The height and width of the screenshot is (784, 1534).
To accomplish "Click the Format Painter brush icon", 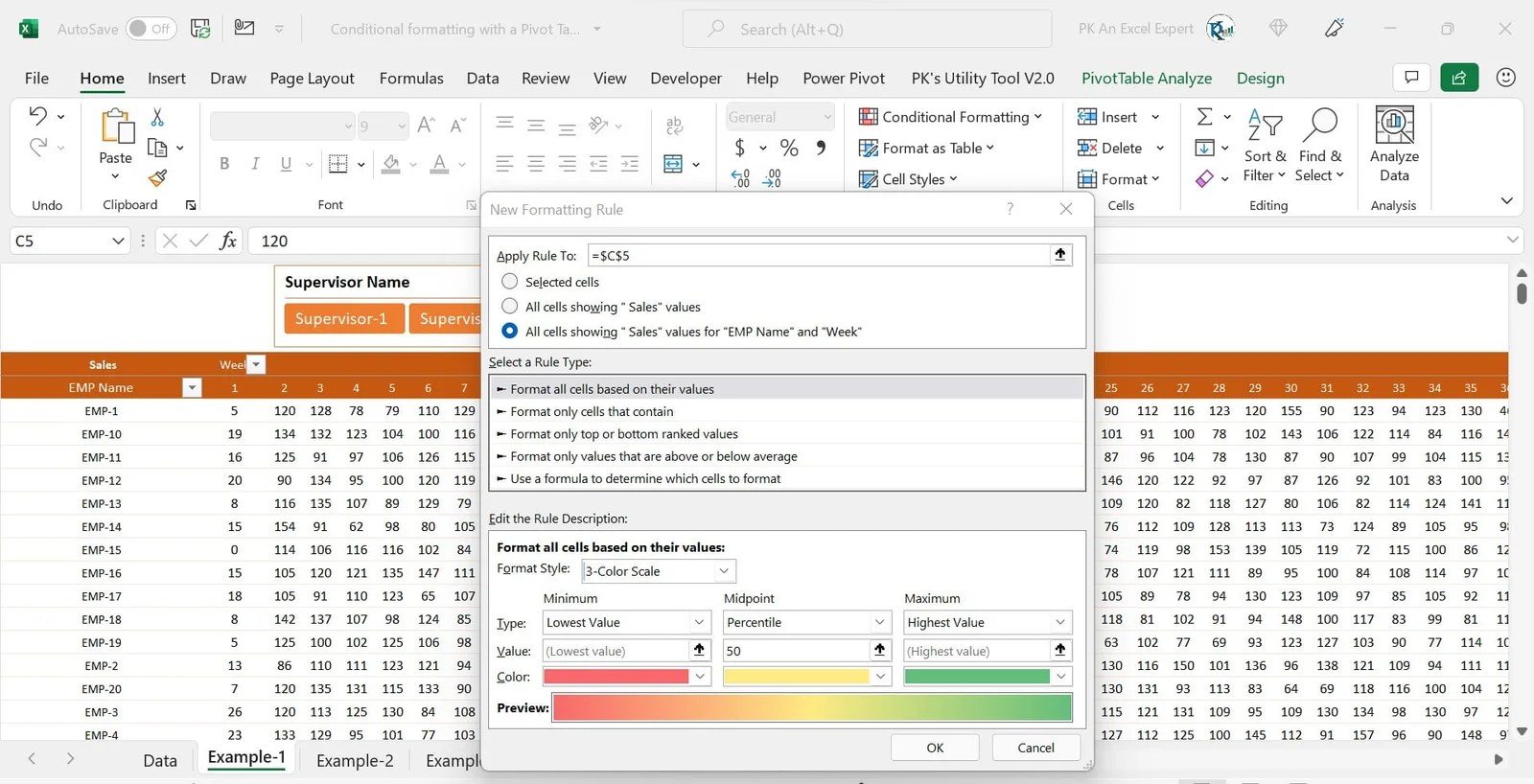I will (158, 178).
